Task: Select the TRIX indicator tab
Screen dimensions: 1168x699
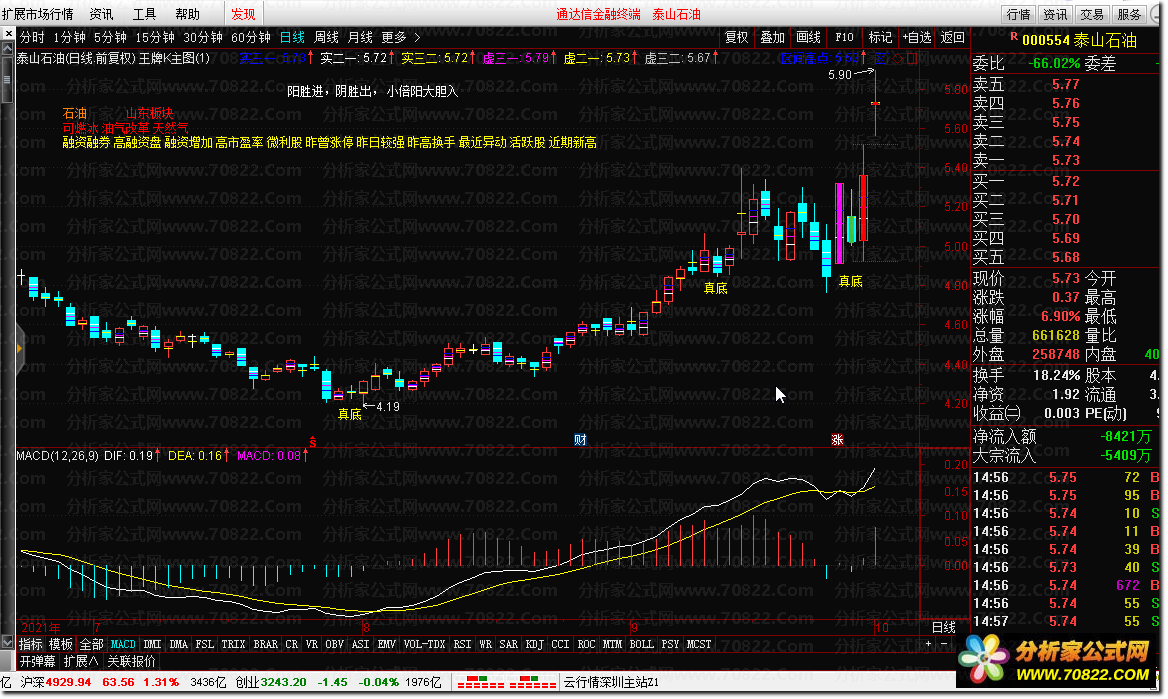Action: 233,644
